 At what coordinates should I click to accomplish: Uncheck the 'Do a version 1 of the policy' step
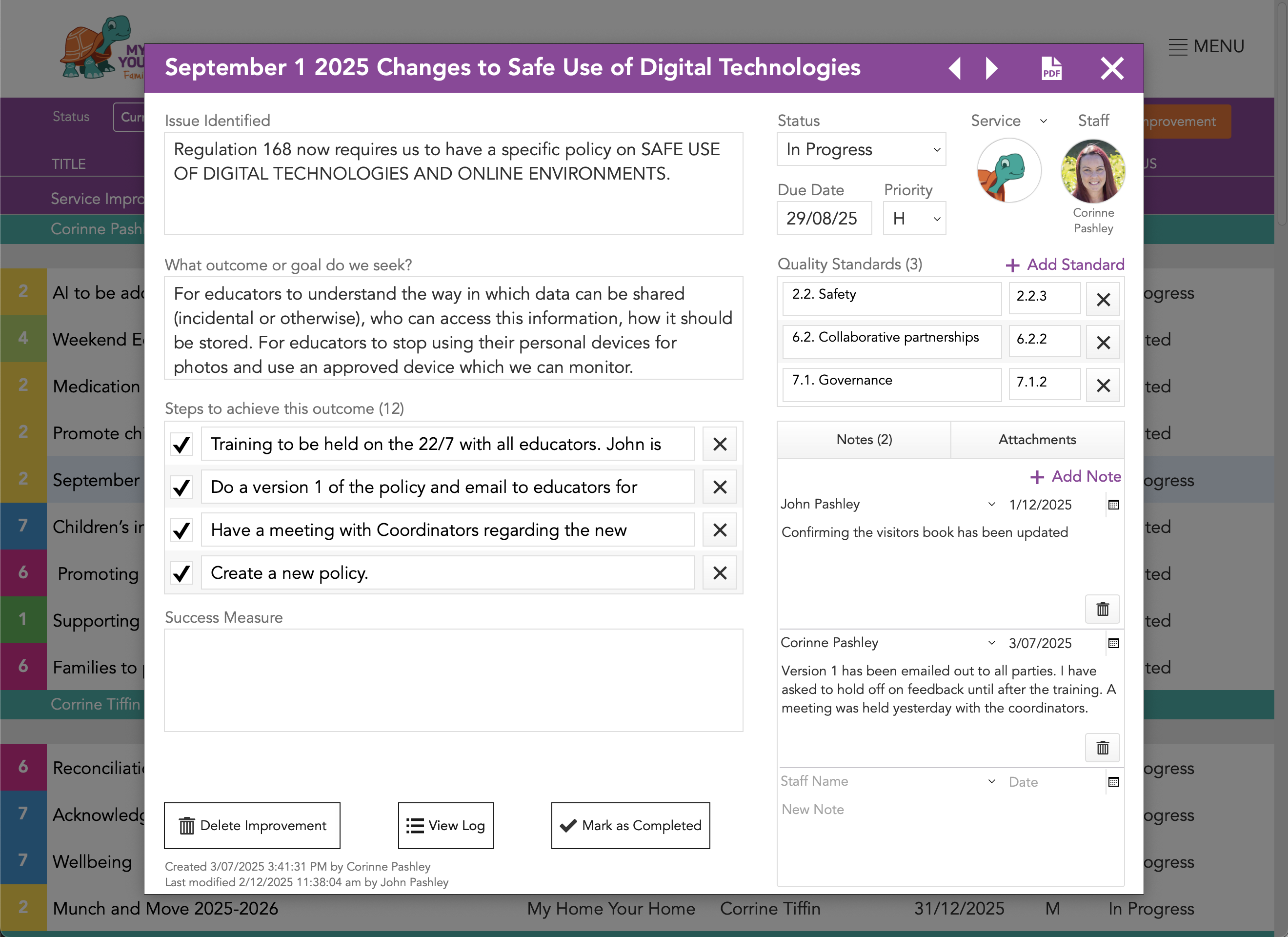click(181, 487)
